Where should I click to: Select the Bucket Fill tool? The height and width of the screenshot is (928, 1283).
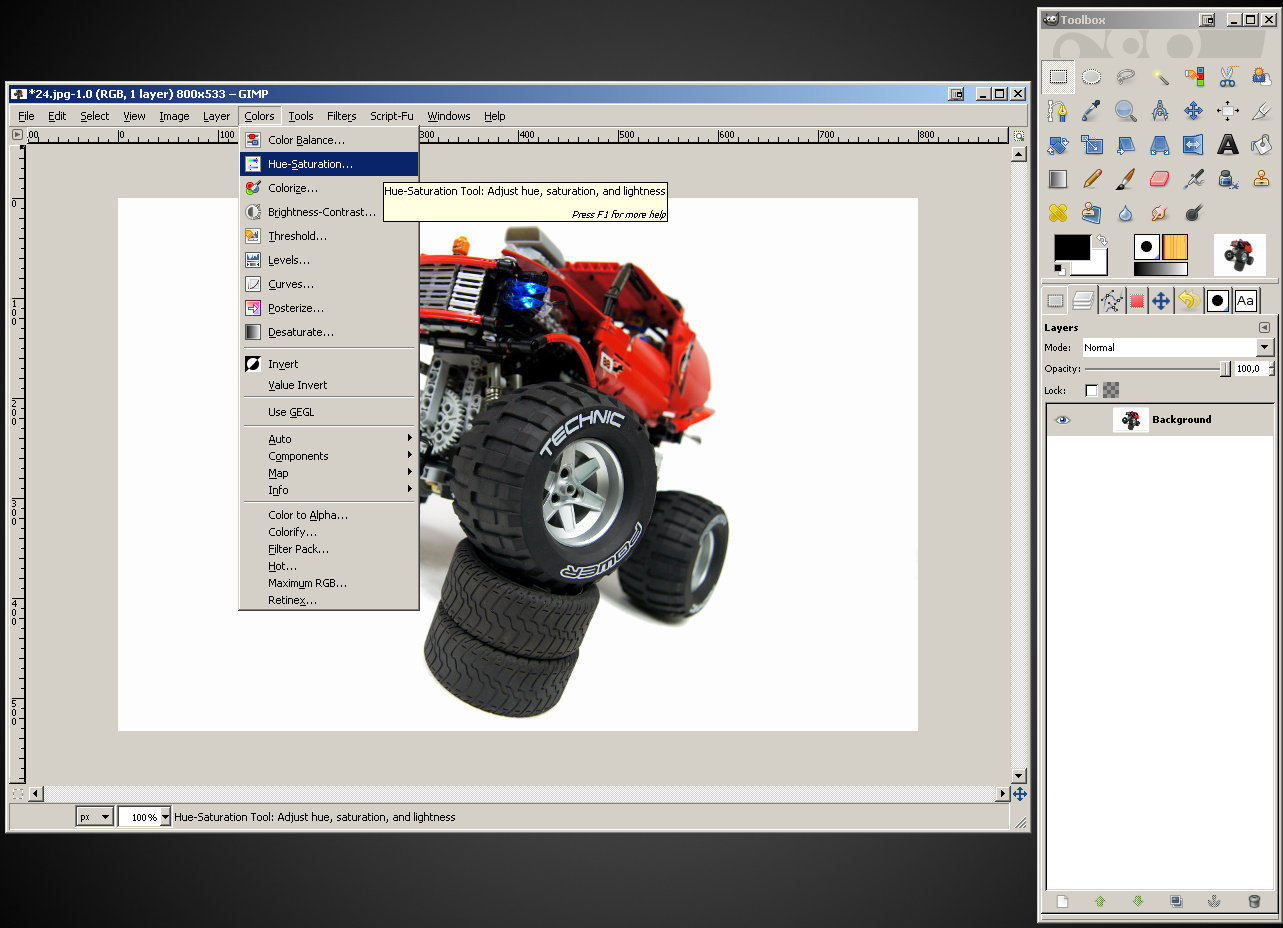point(1261,144)
